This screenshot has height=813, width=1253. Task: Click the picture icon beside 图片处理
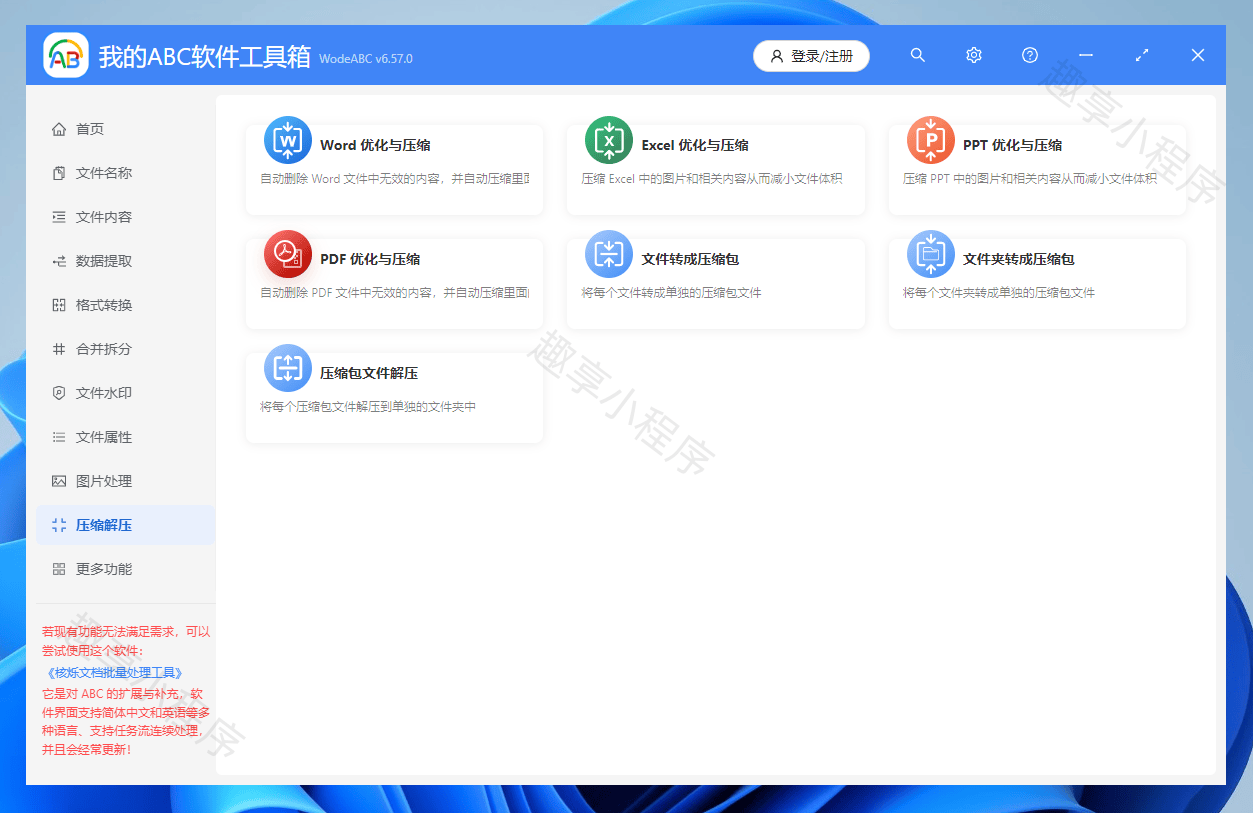pos(59,481)
